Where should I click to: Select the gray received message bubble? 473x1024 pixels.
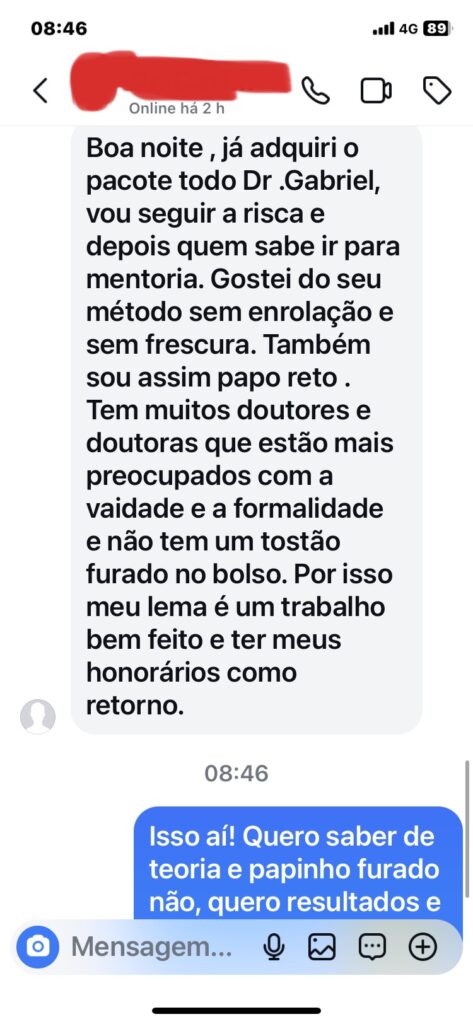(246, 429)
